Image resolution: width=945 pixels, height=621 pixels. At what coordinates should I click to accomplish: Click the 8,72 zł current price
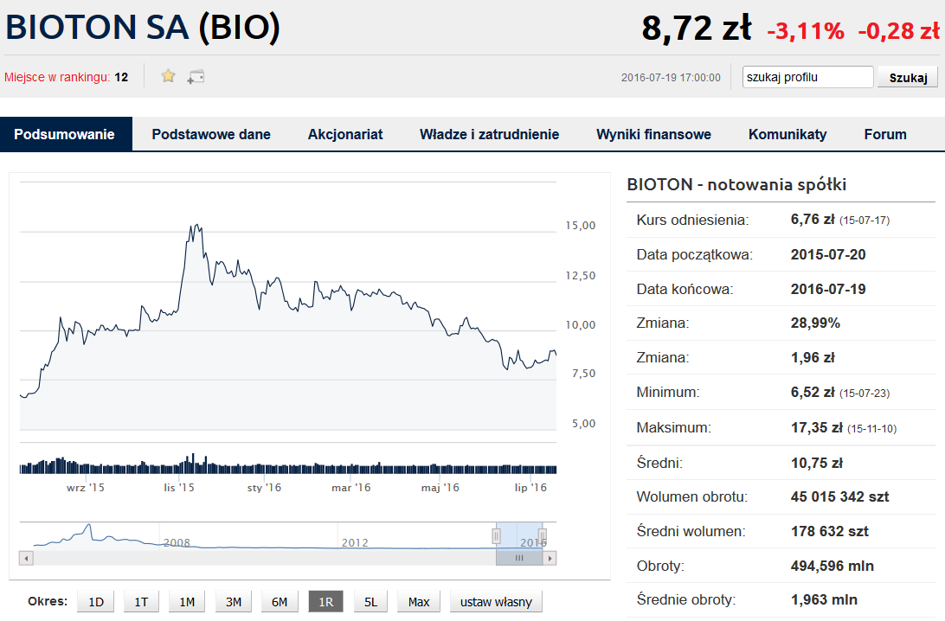coord(696,28)
